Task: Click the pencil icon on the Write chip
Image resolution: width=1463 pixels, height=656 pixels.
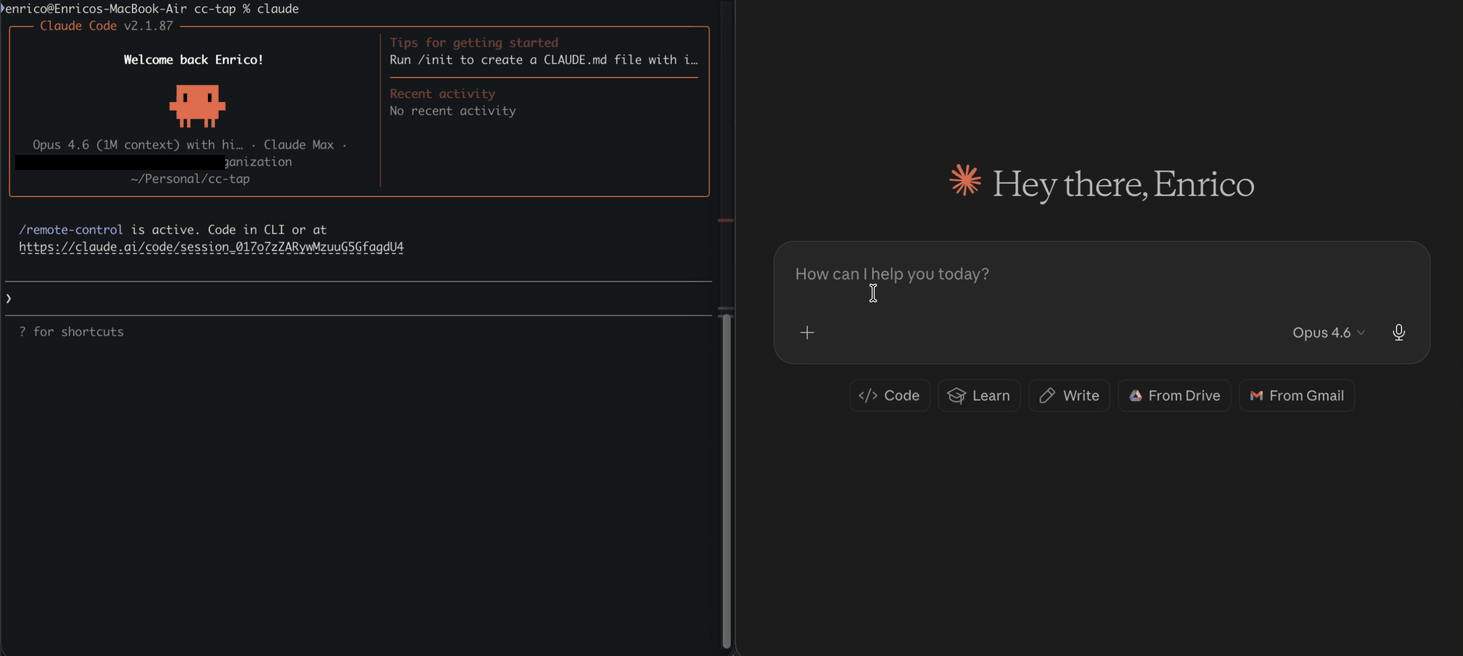Action: tap(1048, 395)
